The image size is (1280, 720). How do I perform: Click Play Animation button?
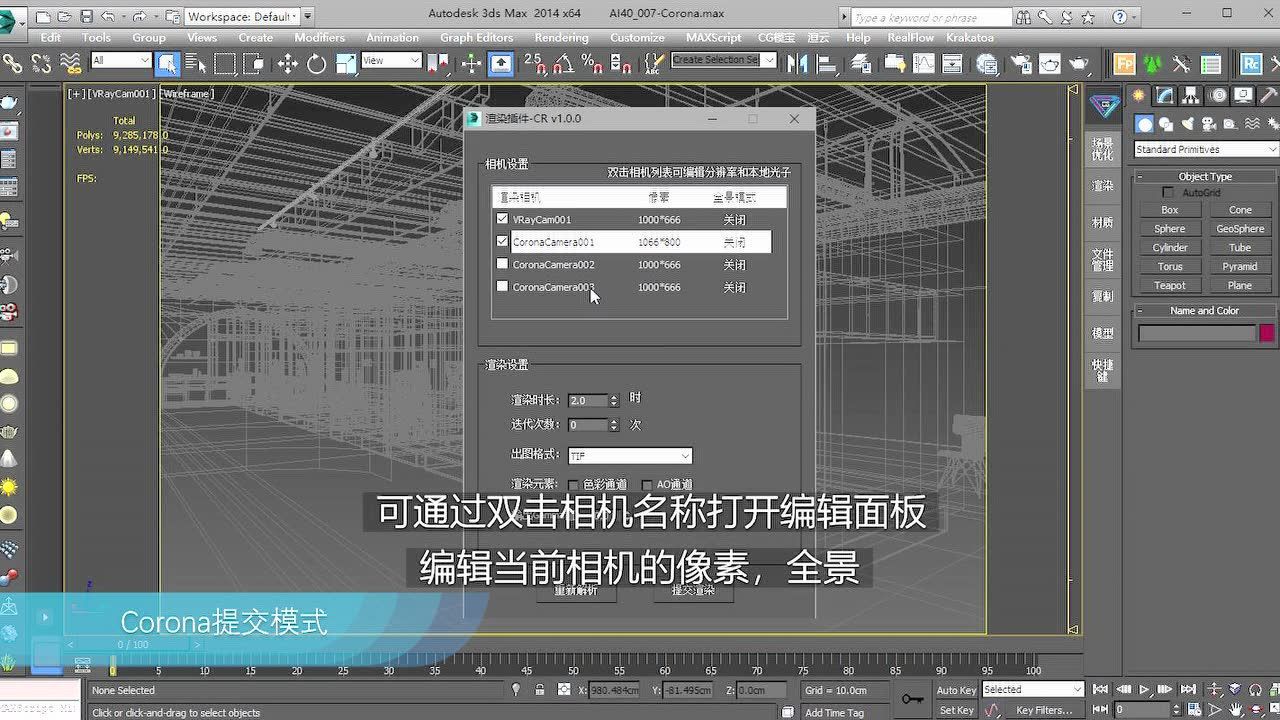point(1144,690)
